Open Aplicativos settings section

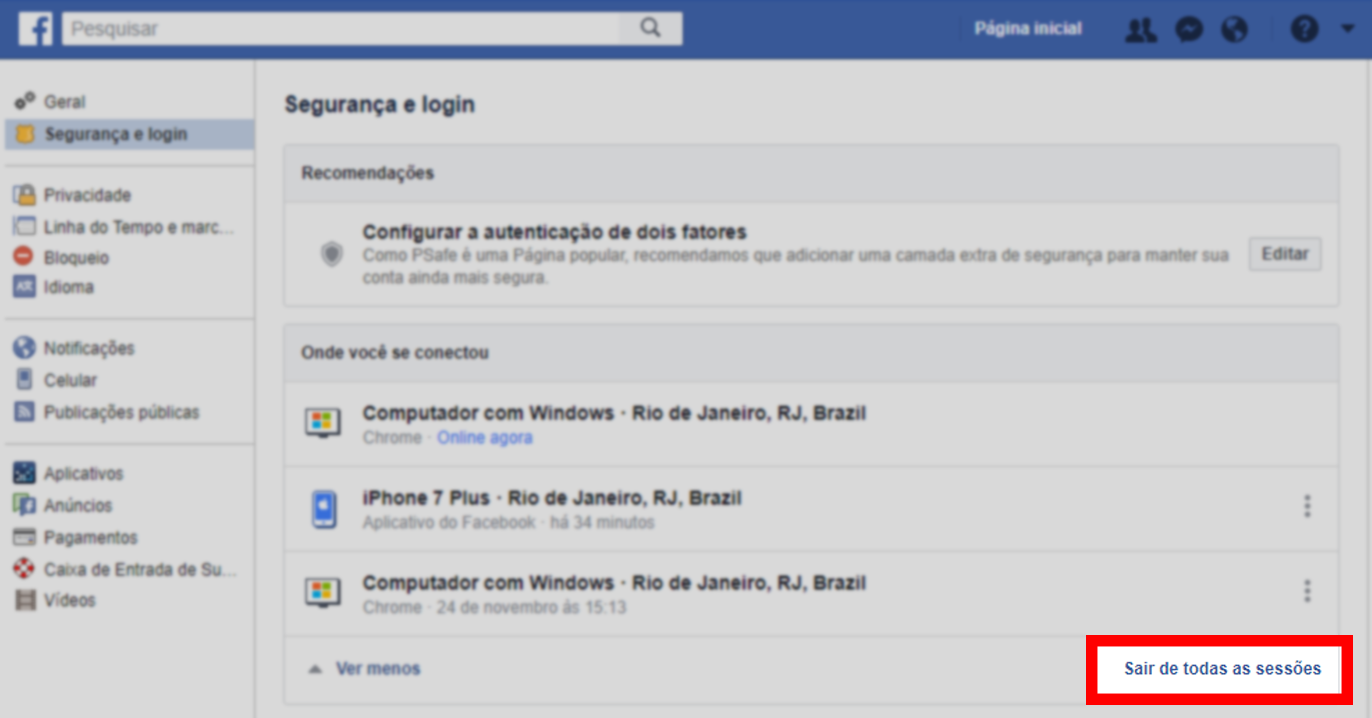83,474
